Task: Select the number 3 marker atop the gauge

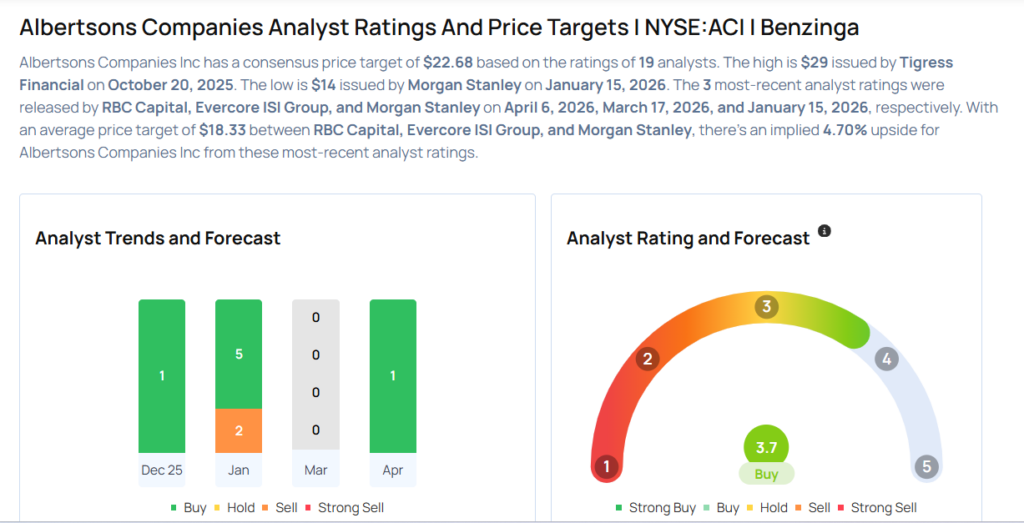Action: [x=767, y=306]
